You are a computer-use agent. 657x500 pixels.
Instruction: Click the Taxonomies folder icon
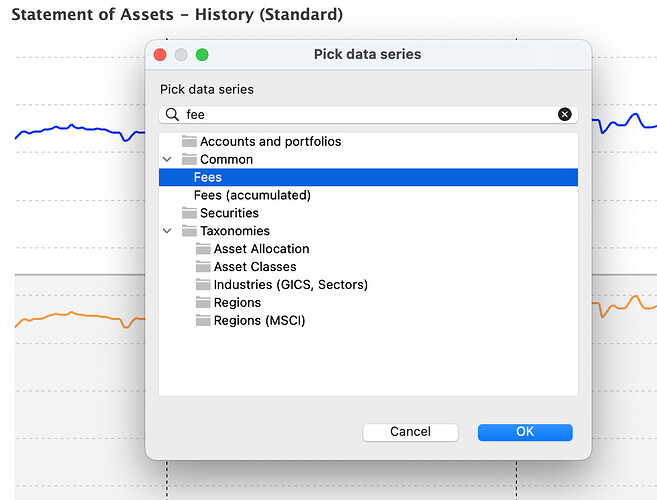click(x=189, y=231)
